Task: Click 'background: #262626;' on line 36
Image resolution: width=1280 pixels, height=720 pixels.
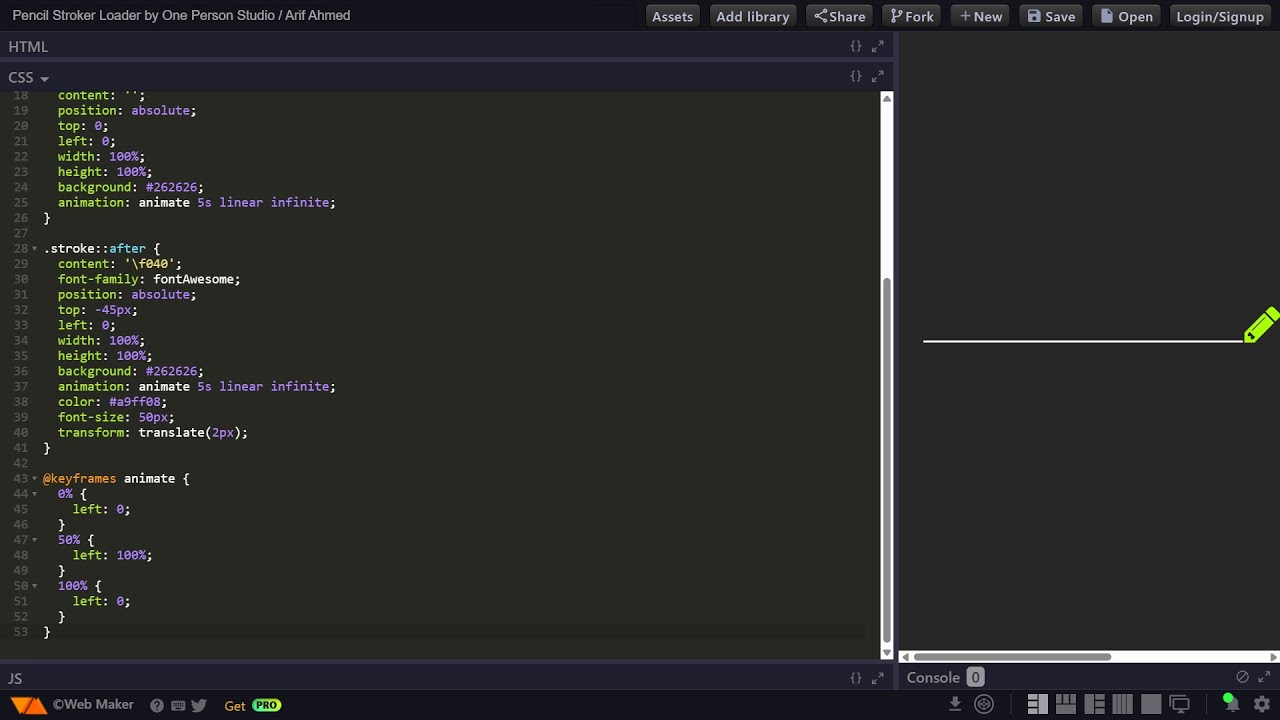Action: tap(131, 371)
